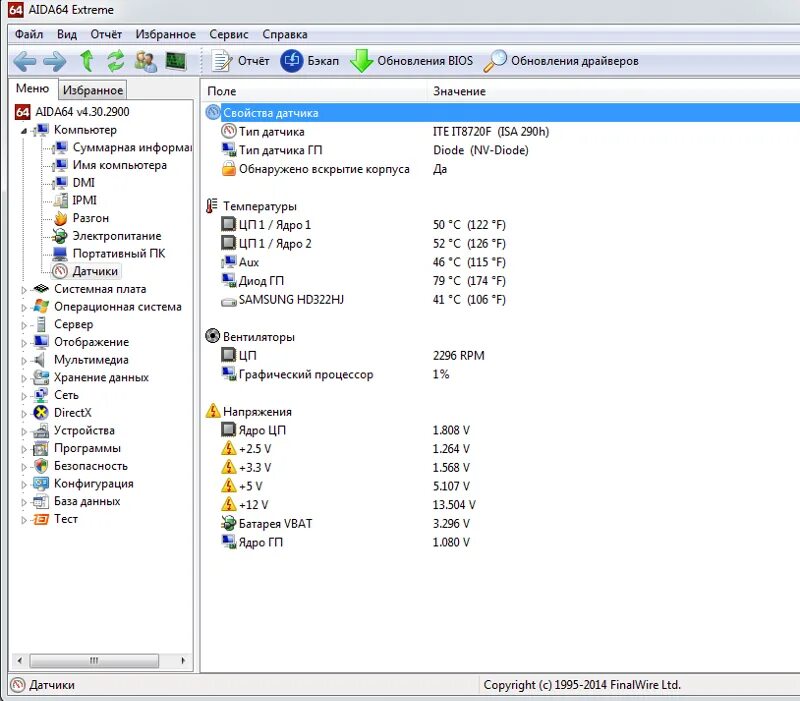
Task: Click the thermometer icon by Температуры
Action: click(x=212, y=206)
